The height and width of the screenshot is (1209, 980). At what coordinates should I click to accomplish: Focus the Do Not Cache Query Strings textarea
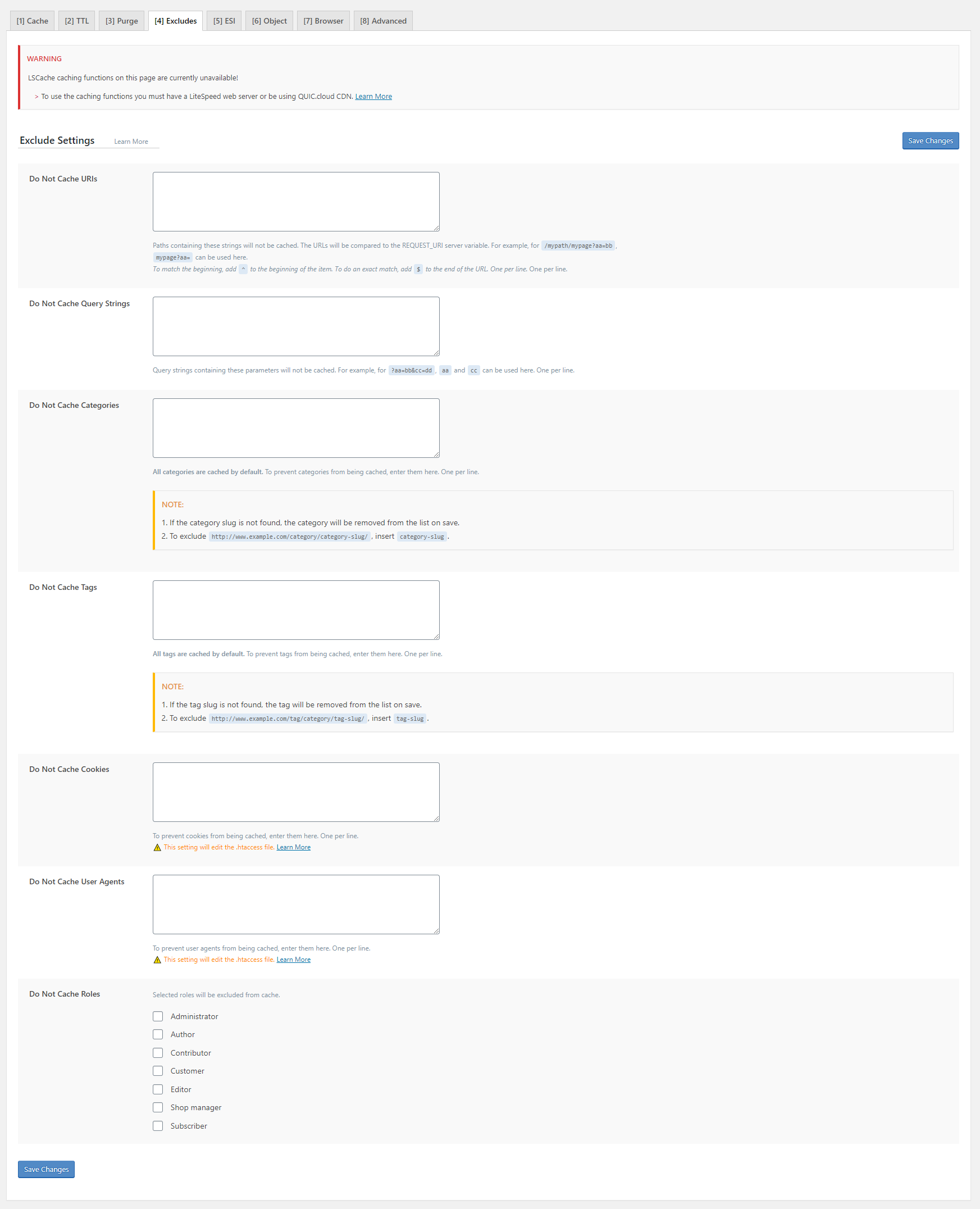pos(296,326)
